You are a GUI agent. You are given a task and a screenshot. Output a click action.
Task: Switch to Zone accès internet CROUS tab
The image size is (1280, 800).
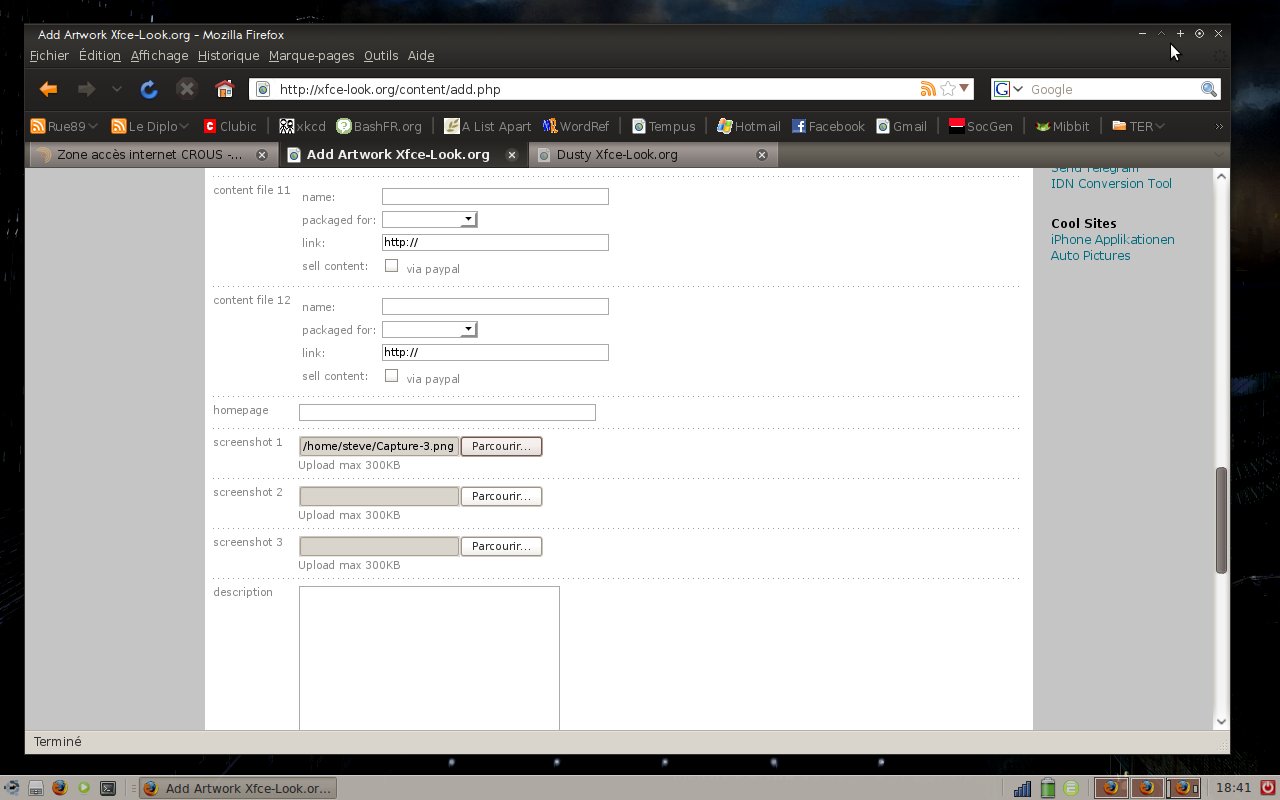coord(152,155)
